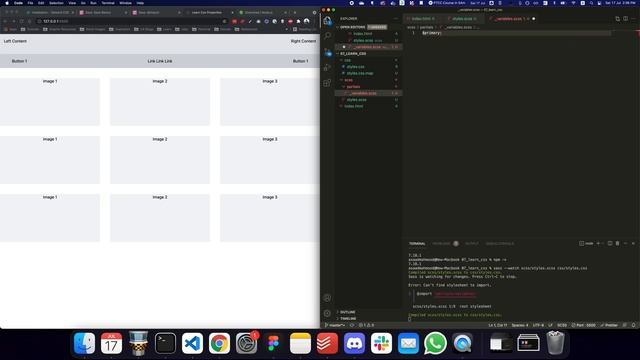Click Spaces: 4 indentation in status bar
Image resolution: width=640 pixels, height=360 pixels.
pyautogui.click(x=520, y=325)
